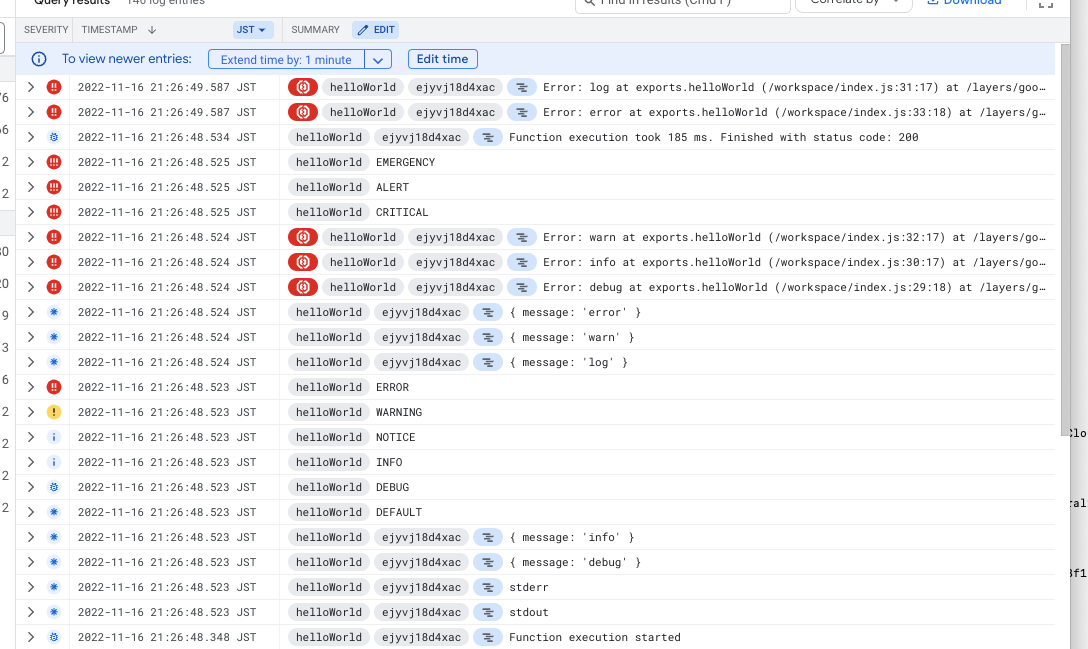The image size is (1088, 649).
Task: Click the error severity icon on the 21:26:49.587 log row
Action: click(x=54, y=87)
